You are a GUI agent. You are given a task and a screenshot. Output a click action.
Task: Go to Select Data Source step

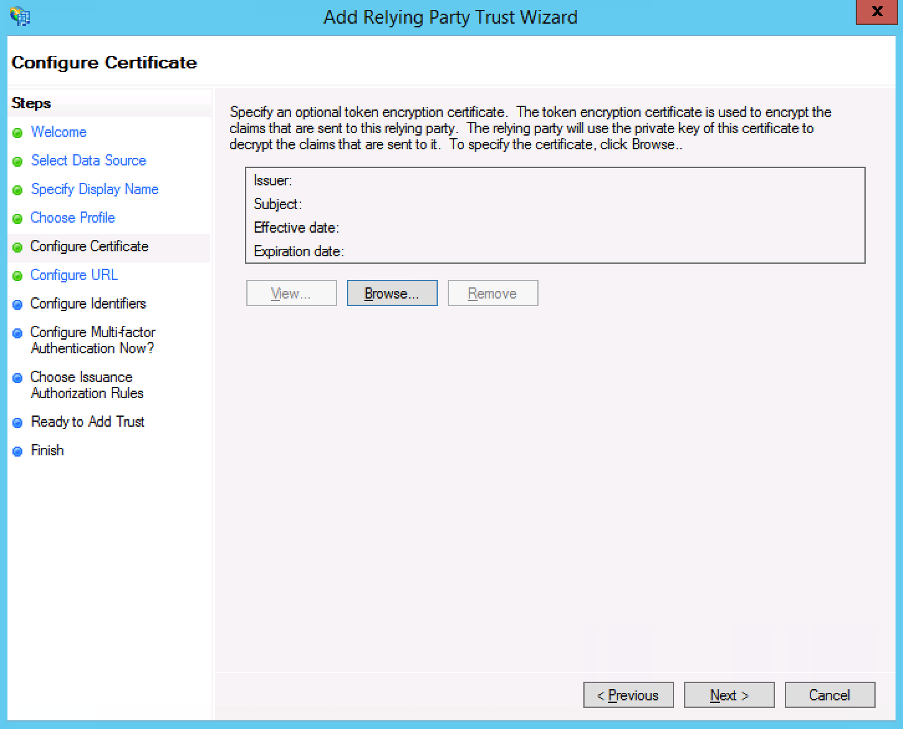[88, 160]
